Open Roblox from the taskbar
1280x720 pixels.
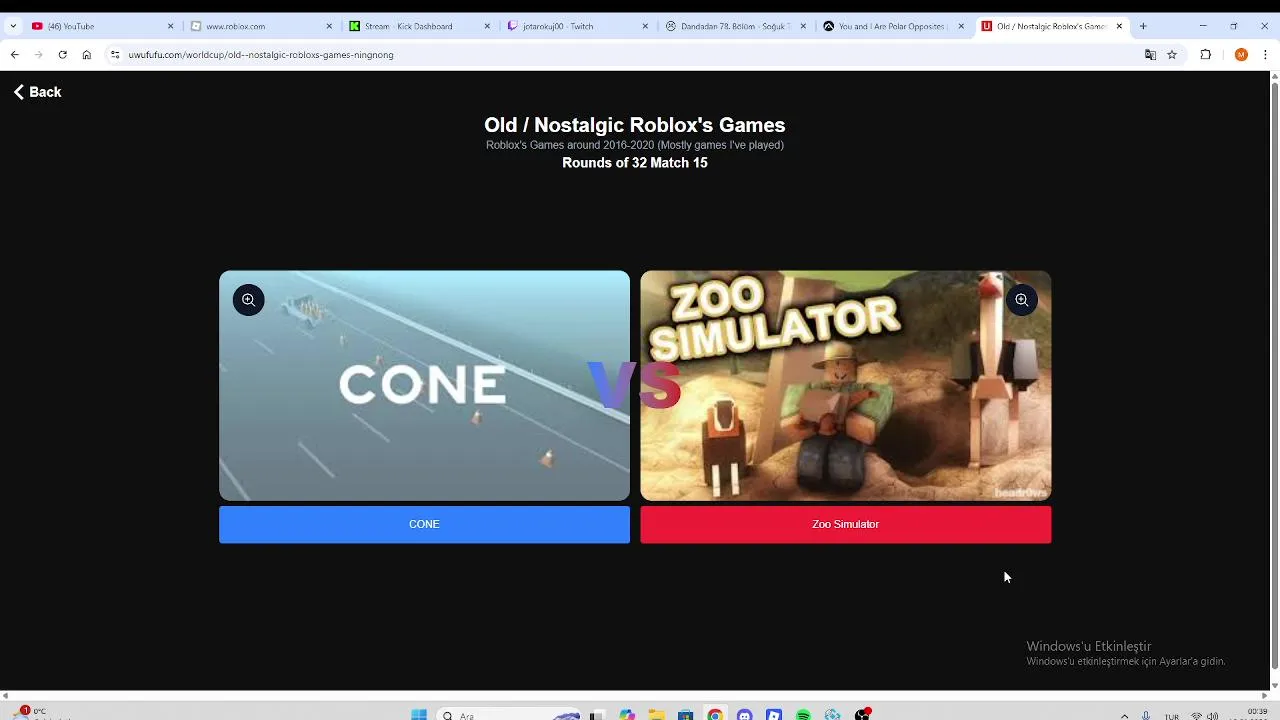(773, 714)
